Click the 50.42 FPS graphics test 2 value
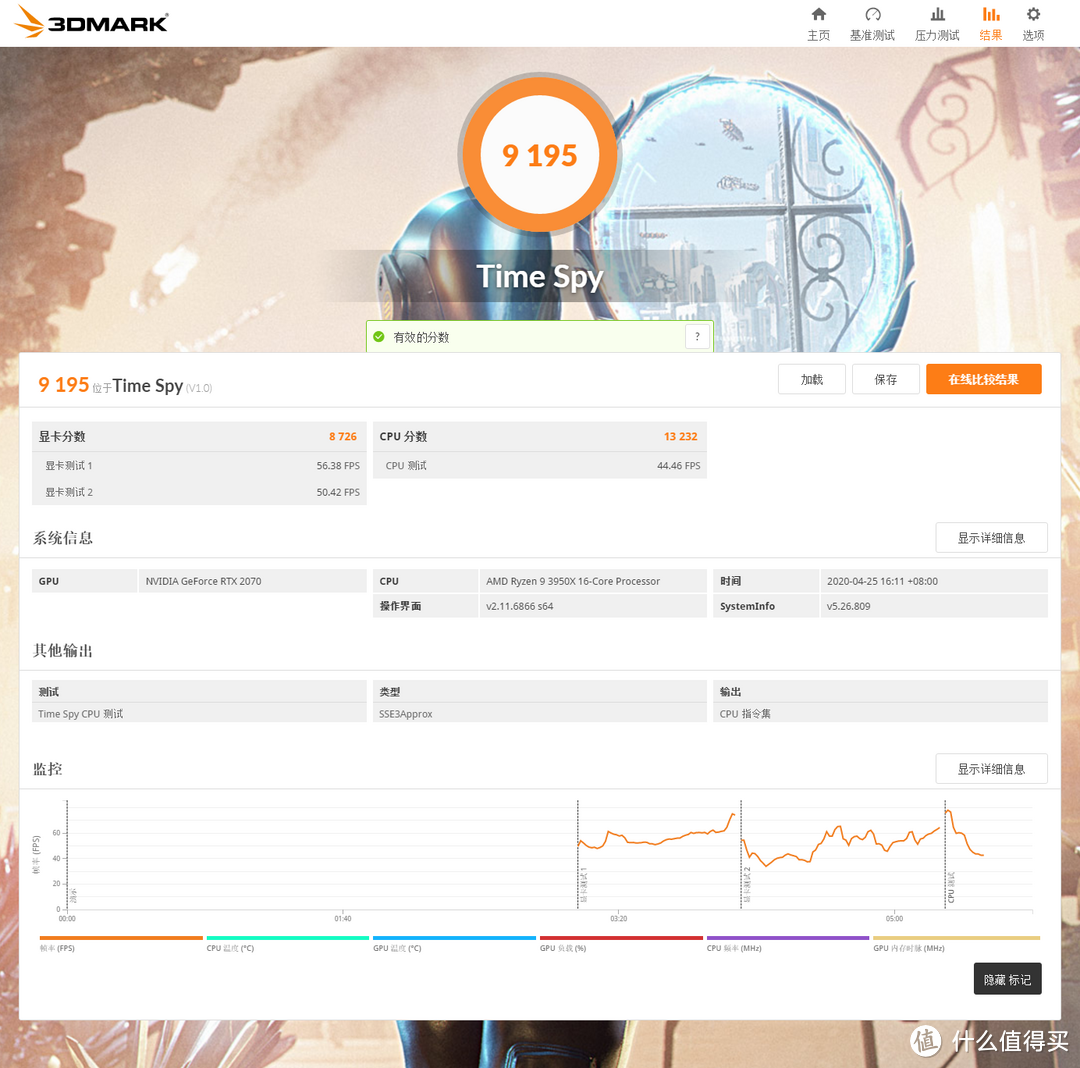Viewport: 1080px width, 1068px height. 338,492
